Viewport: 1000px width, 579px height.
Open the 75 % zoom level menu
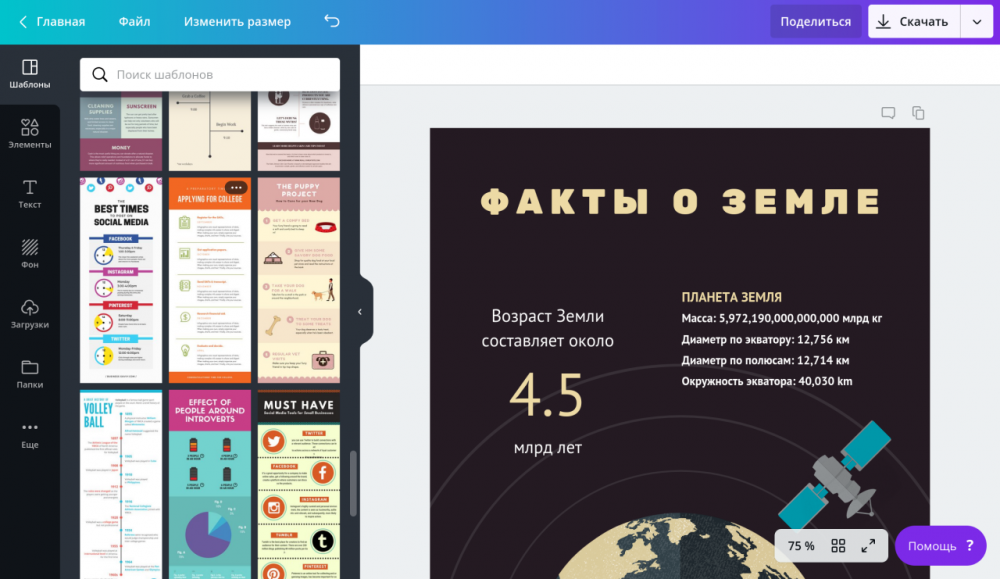click(x=801, y=546)
